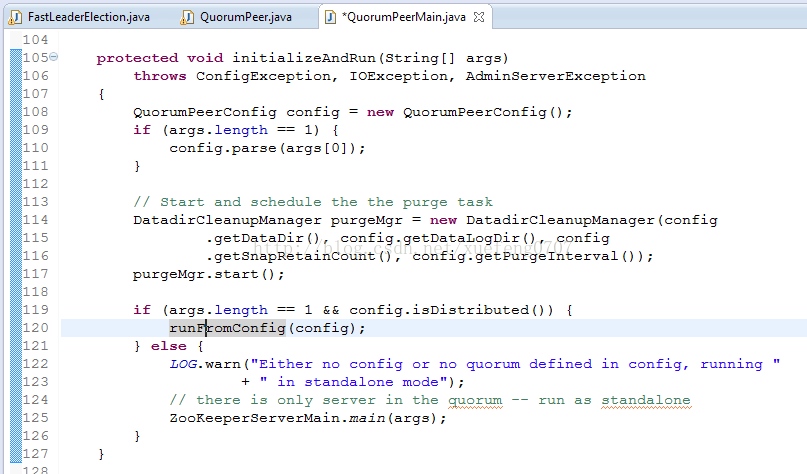Screen dimensions: 807x474
Task: Click the Java file icon on FastLeaderElection.java tab
Action: point(16,17)
